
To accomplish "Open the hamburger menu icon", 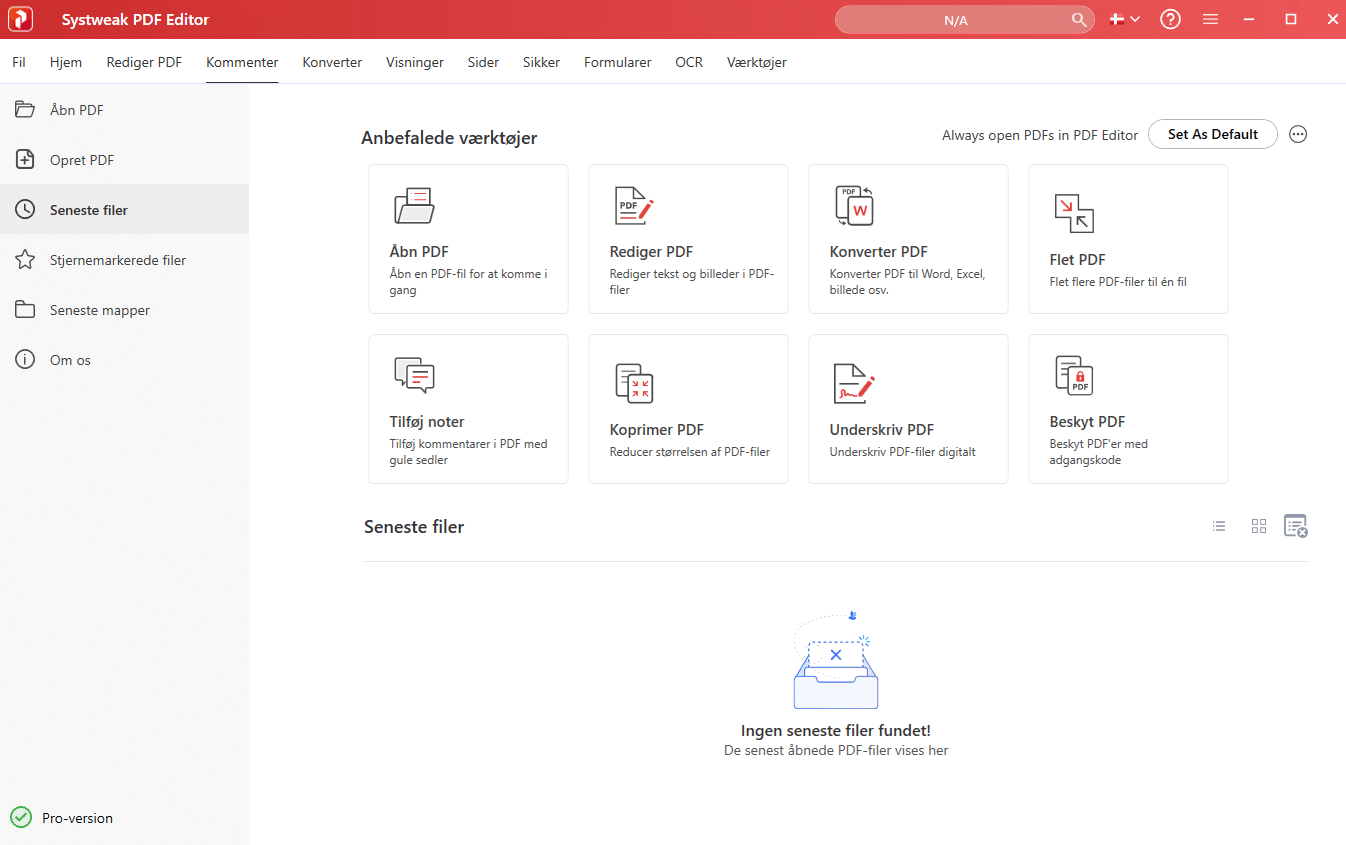I will click(1210, 20).
